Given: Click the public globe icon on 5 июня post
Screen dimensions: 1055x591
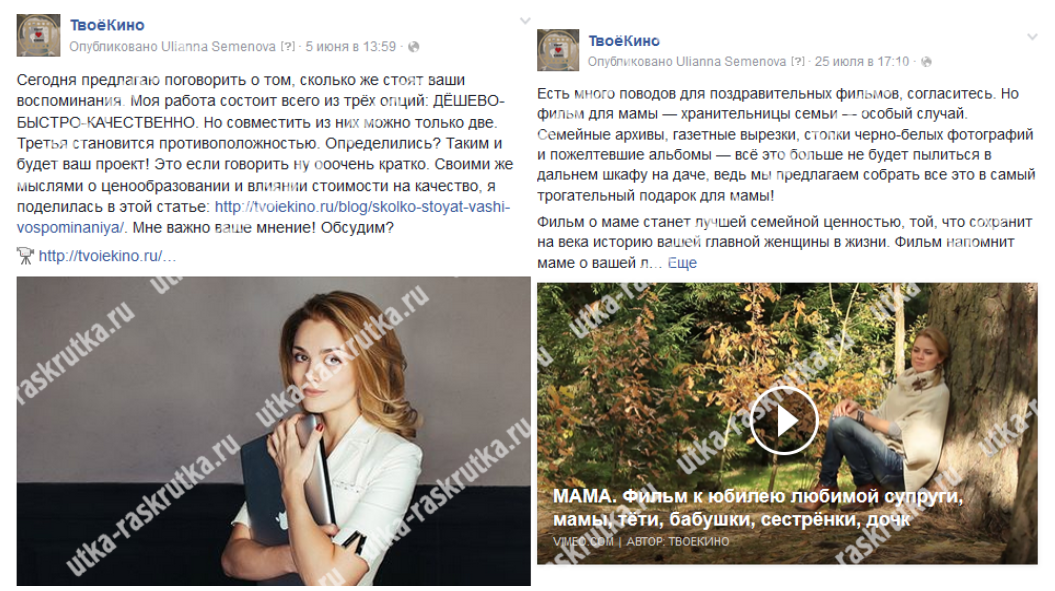Looking at the screenshot, I should [x=414, y=46].
